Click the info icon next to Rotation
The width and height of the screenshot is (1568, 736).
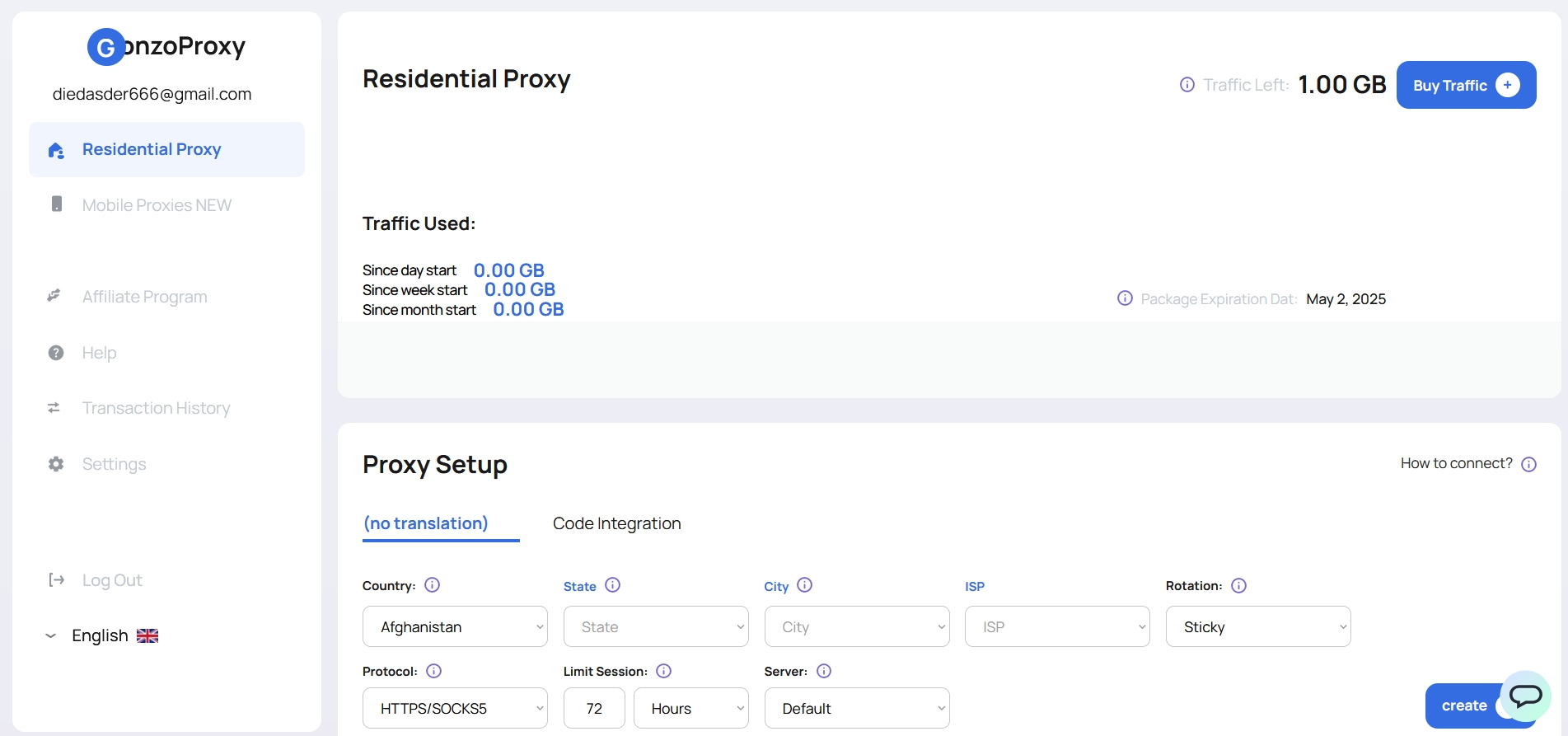click(x=1238, y=585)
